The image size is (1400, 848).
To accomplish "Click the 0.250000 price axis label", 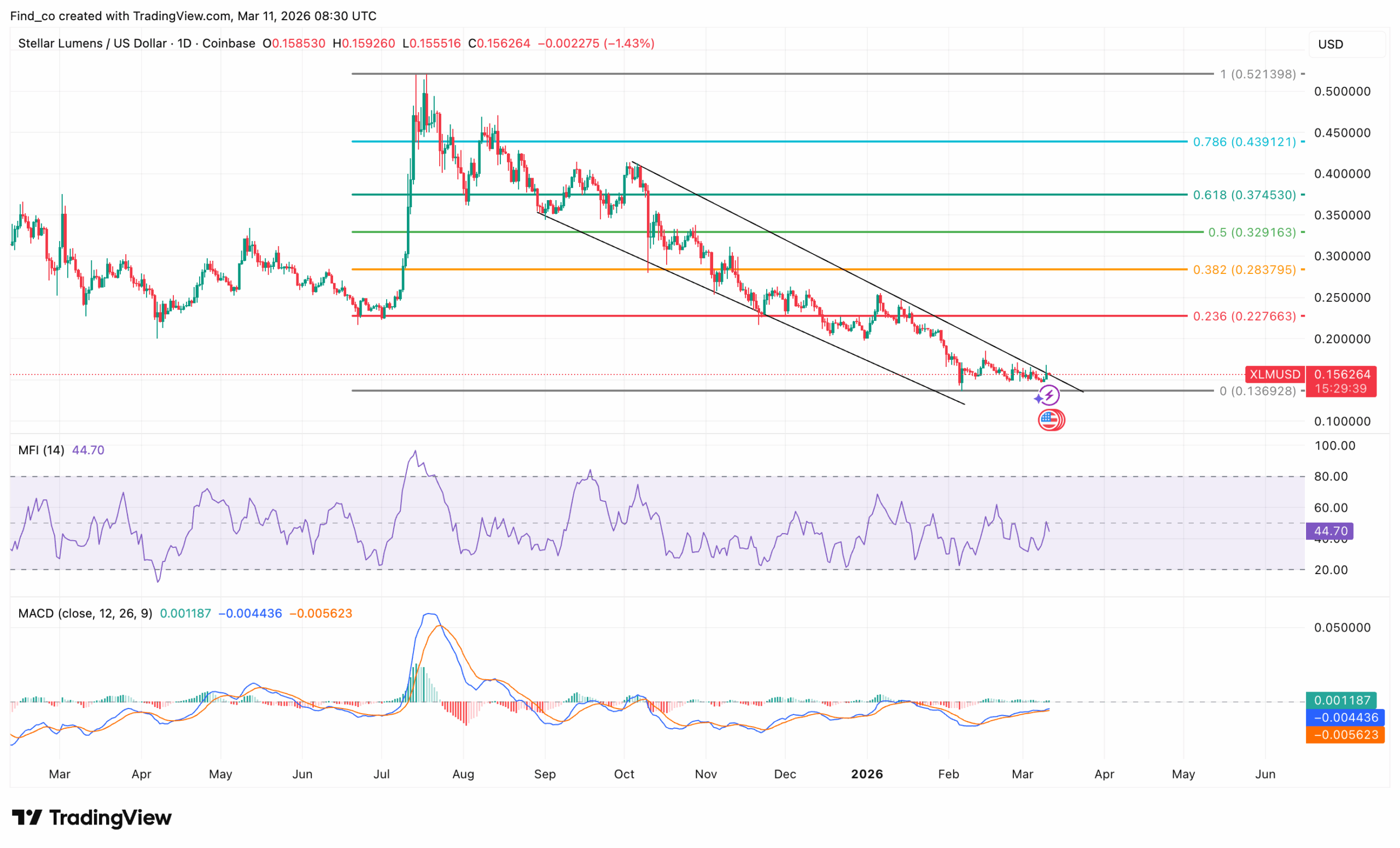I will pyautogui.click(x=1342, y=297).
